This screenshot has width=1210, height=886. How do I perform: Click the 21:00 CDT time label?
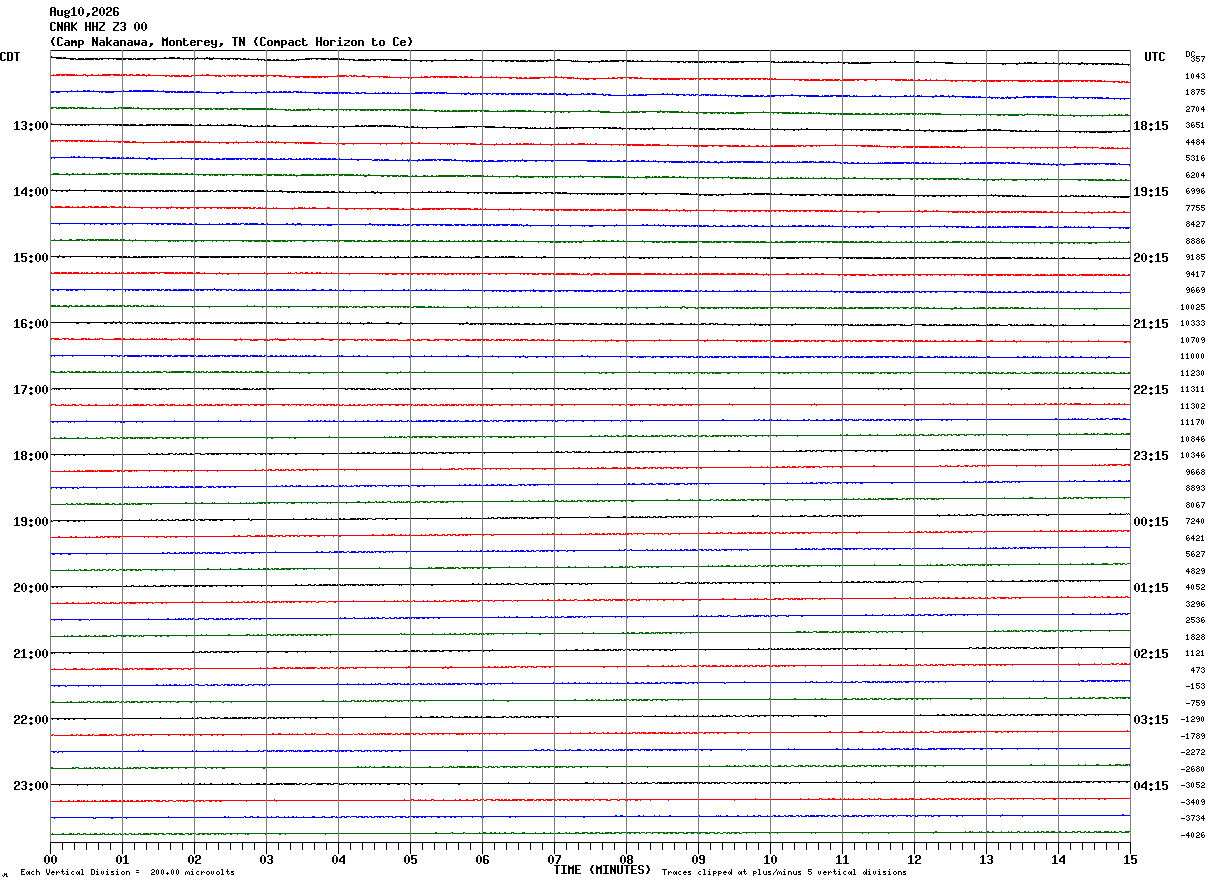(30, 654)
